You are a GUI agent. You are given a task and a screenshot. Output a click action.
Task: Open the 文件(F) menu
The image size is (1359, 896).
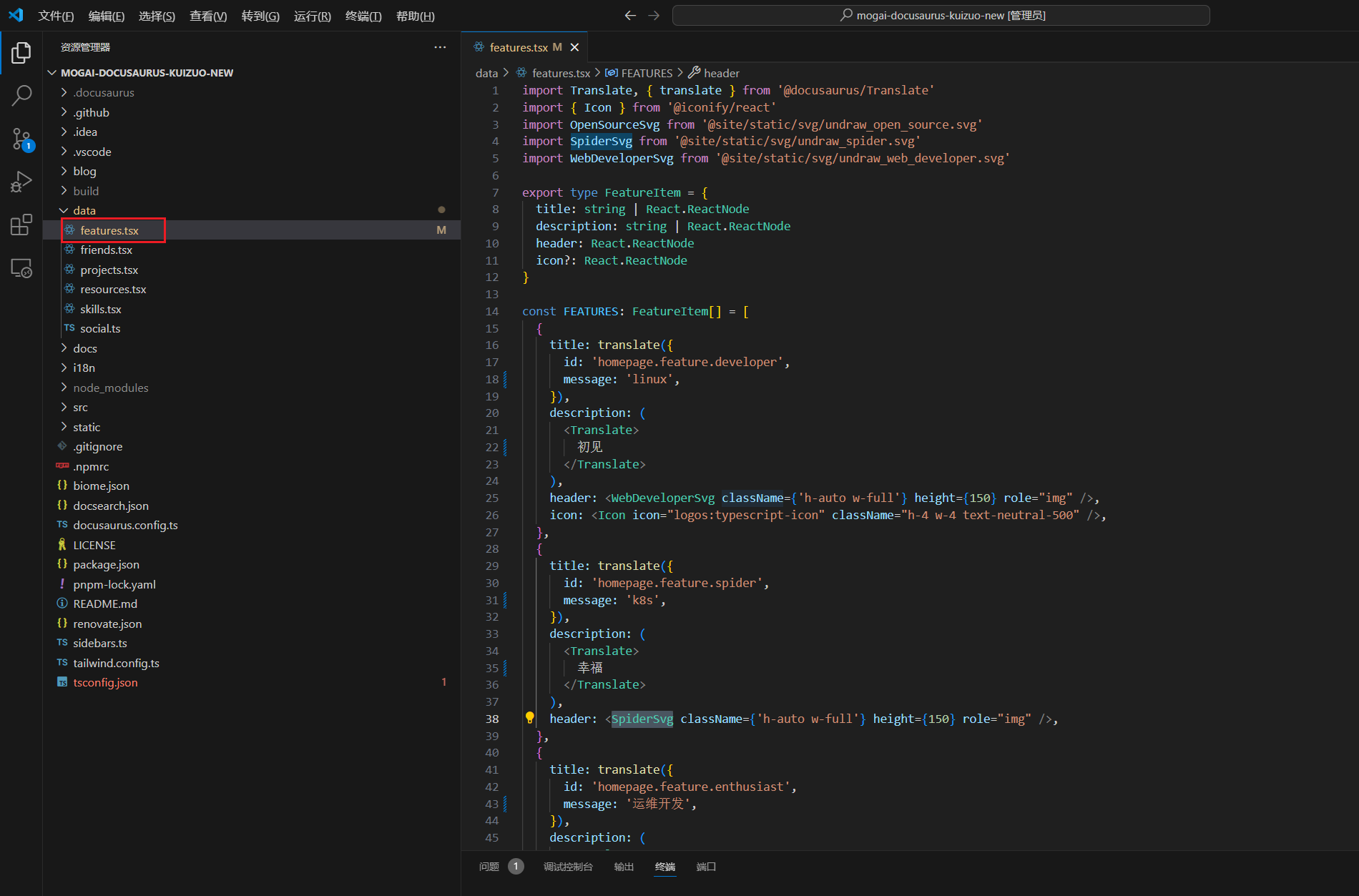[x=56, y=16]
